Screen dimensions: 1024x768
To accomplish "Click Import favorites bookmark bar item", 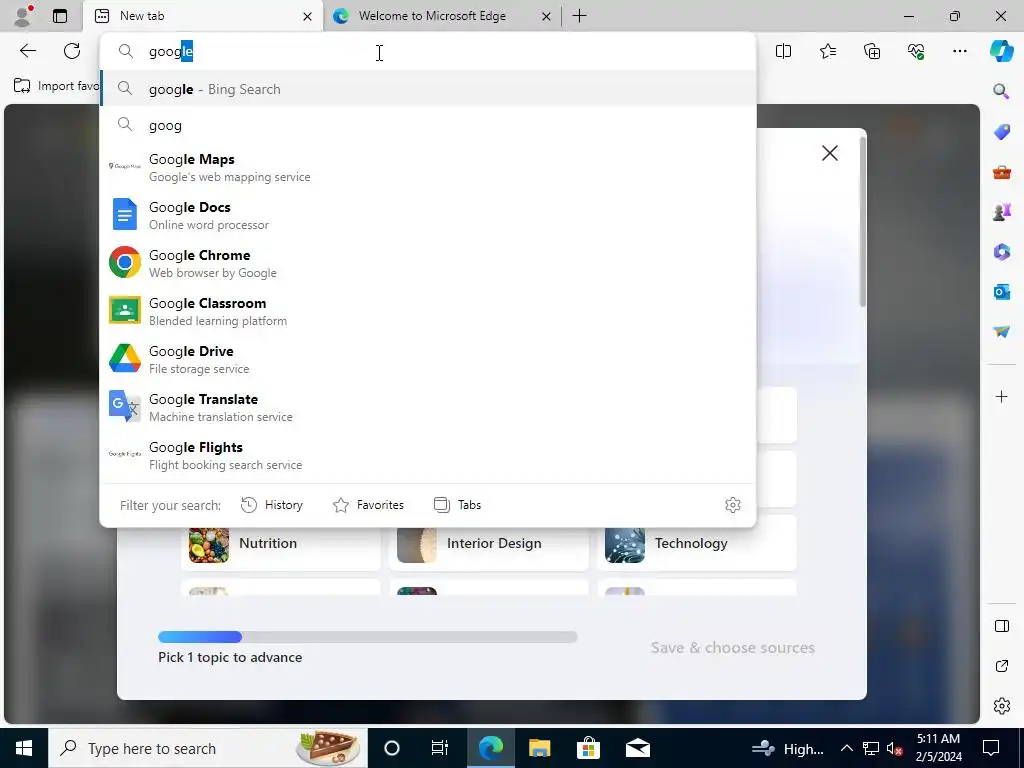I will click(x=56, y=86).
